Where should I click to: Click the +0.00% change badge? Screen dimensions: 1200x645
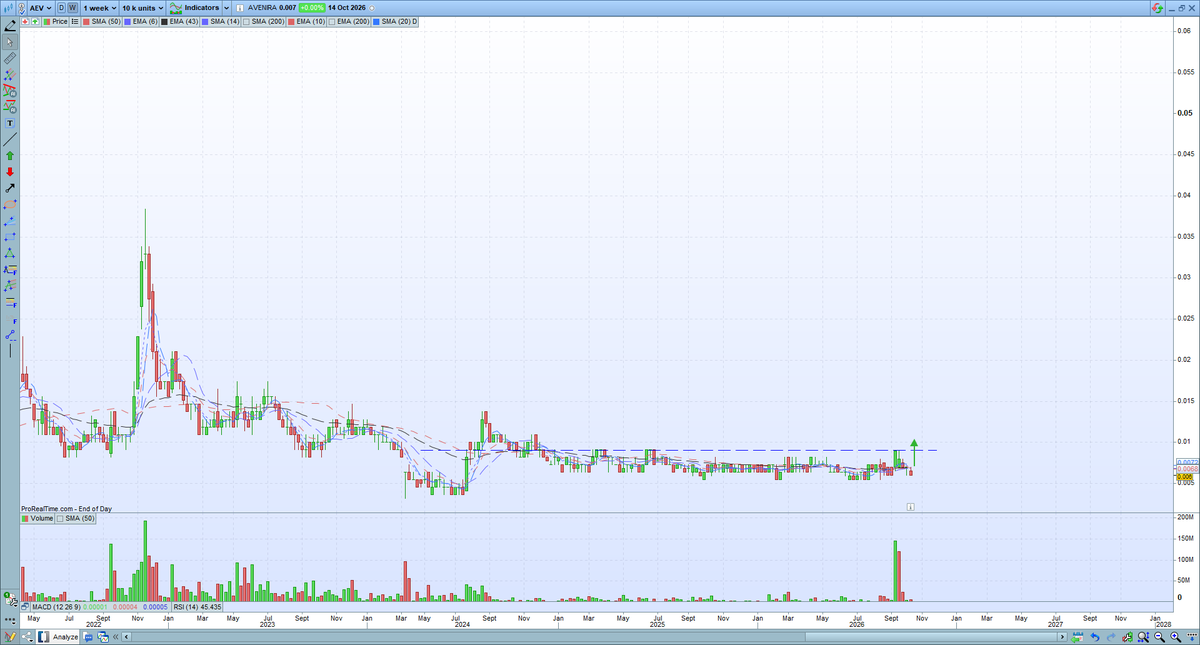[312, 8]
